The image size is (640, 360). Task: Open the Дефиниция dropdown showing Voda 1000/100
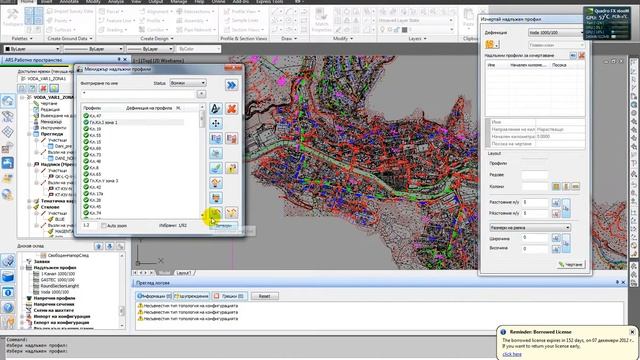point(556,33)
